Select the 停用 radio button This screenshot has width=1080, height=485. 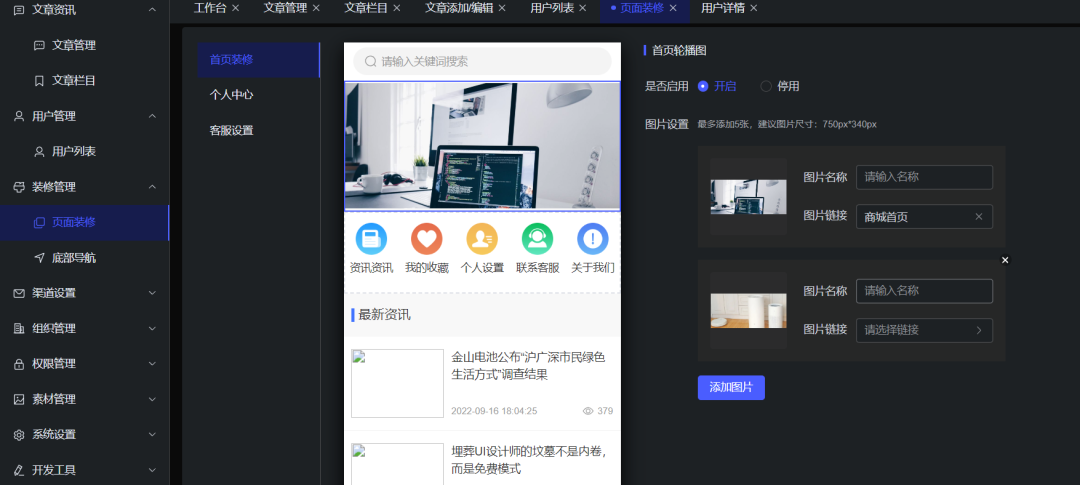[x=766, y=86]
